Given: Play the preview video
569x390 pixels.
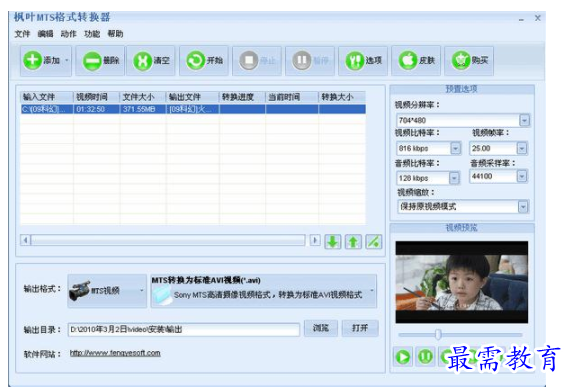Looking at the screenshot, I should click(x=402, y=357).
